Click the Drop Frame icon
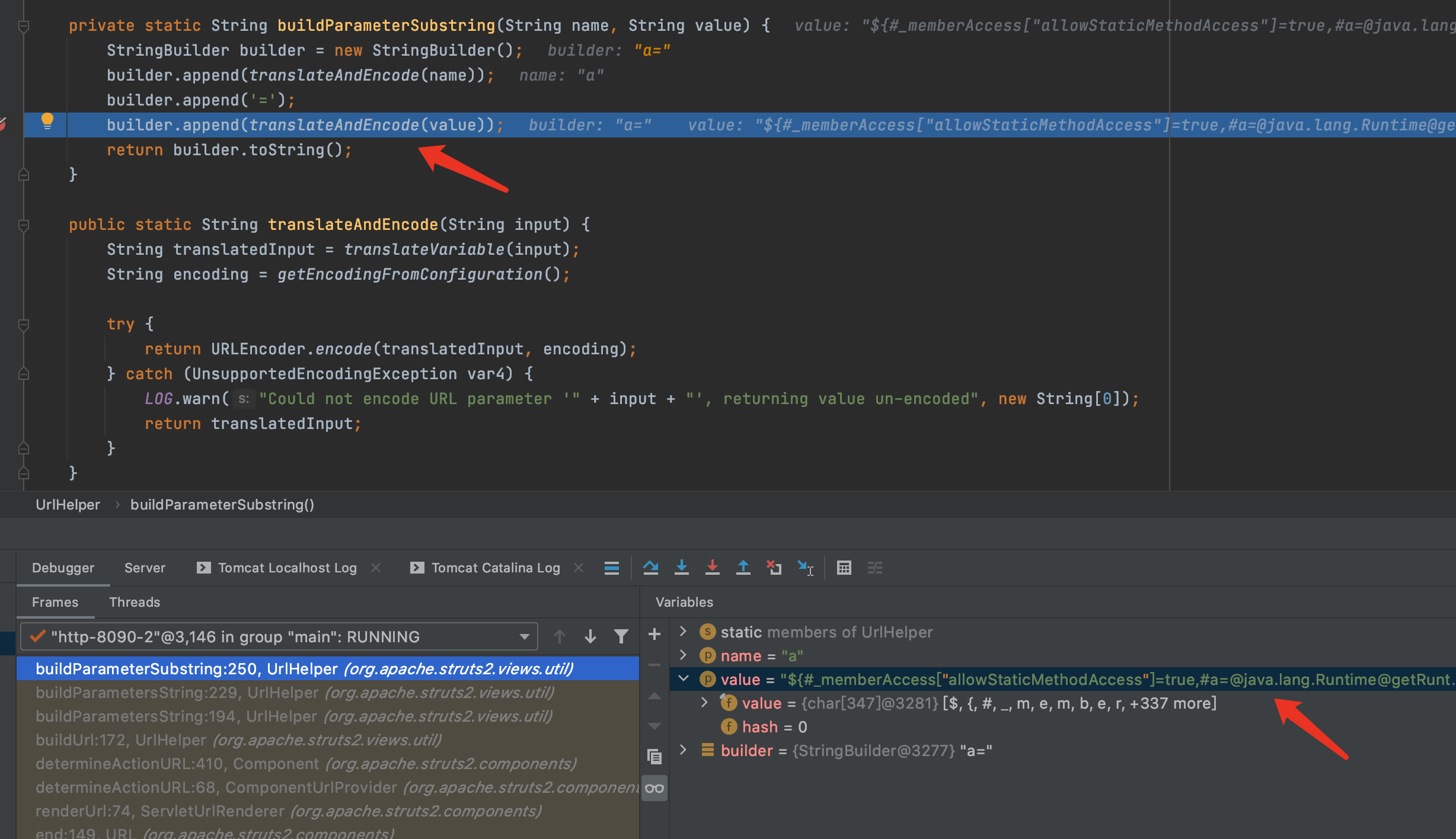1456x839 pixels. [x=774, y=568]
